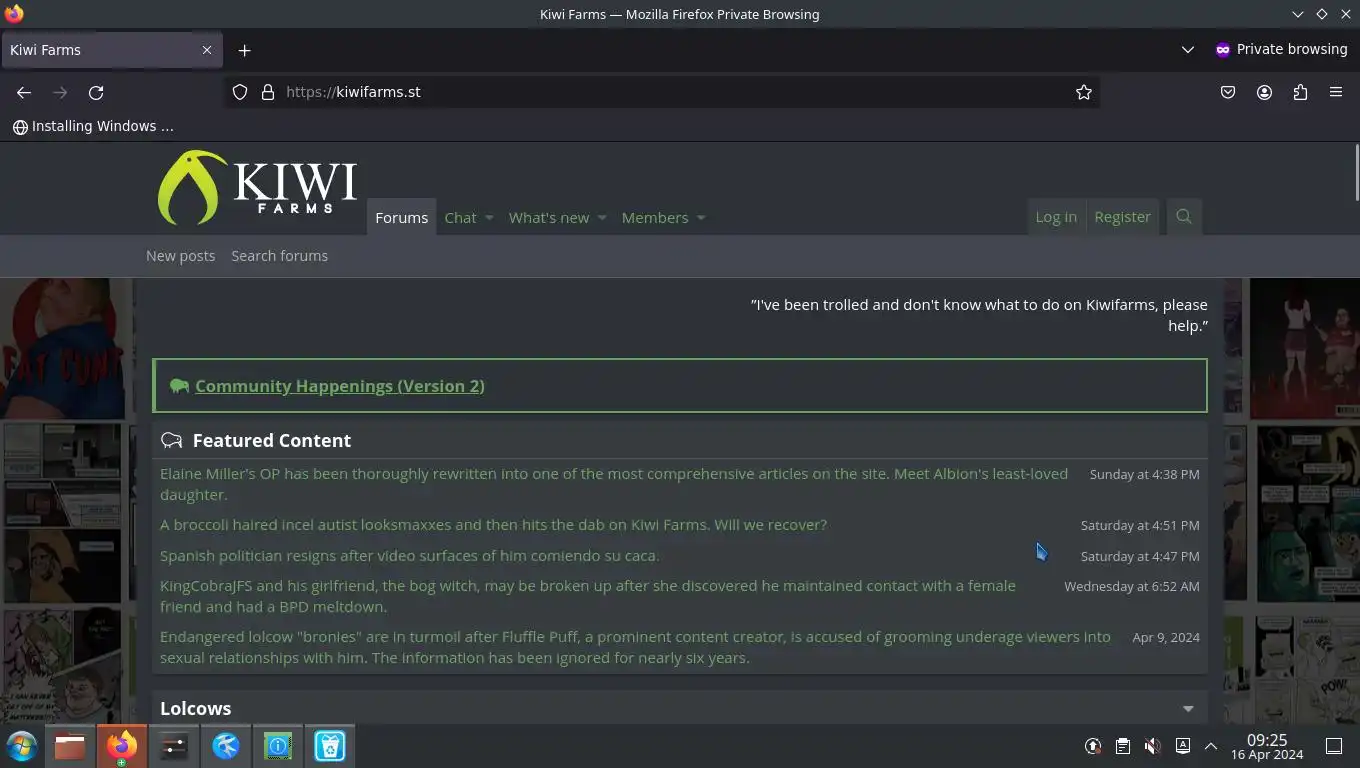Expand hidden system tray icons arrow
The image size is (1360, 768).
(1211, 746)
